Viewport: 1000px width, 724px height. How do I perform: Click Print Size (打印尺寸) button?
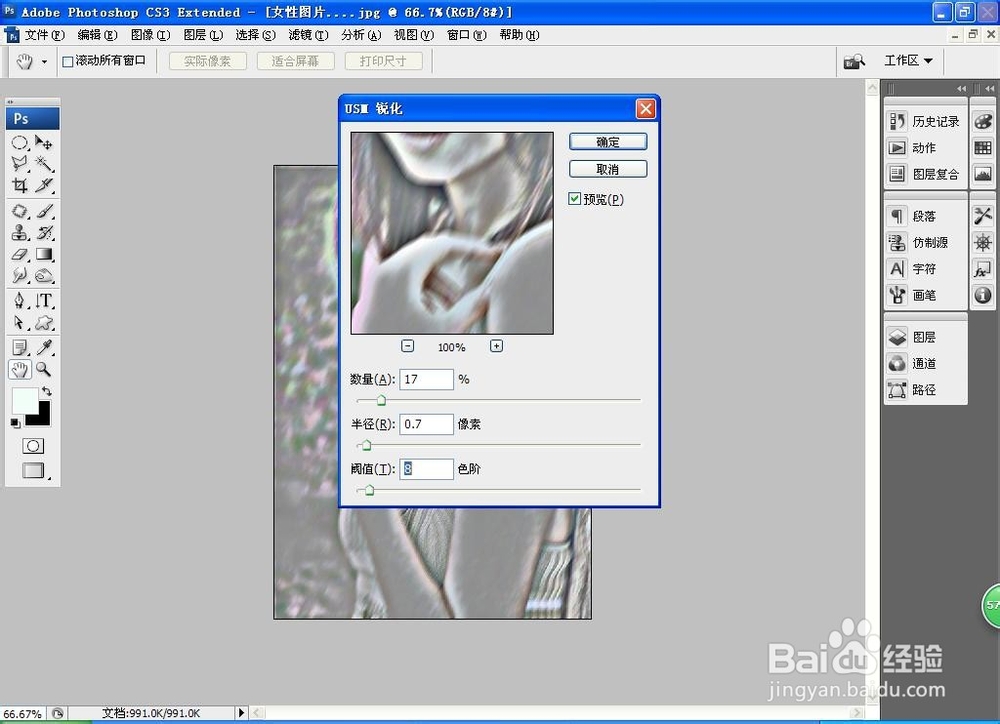click(383, 61)
